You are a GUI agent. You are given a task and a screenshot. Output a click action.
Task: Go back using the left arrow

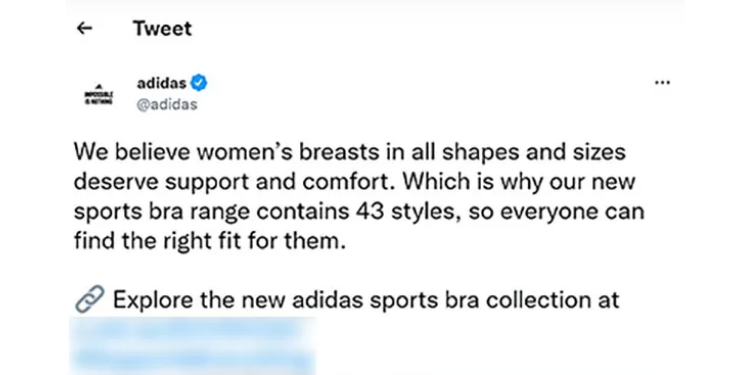coord(84,29)
